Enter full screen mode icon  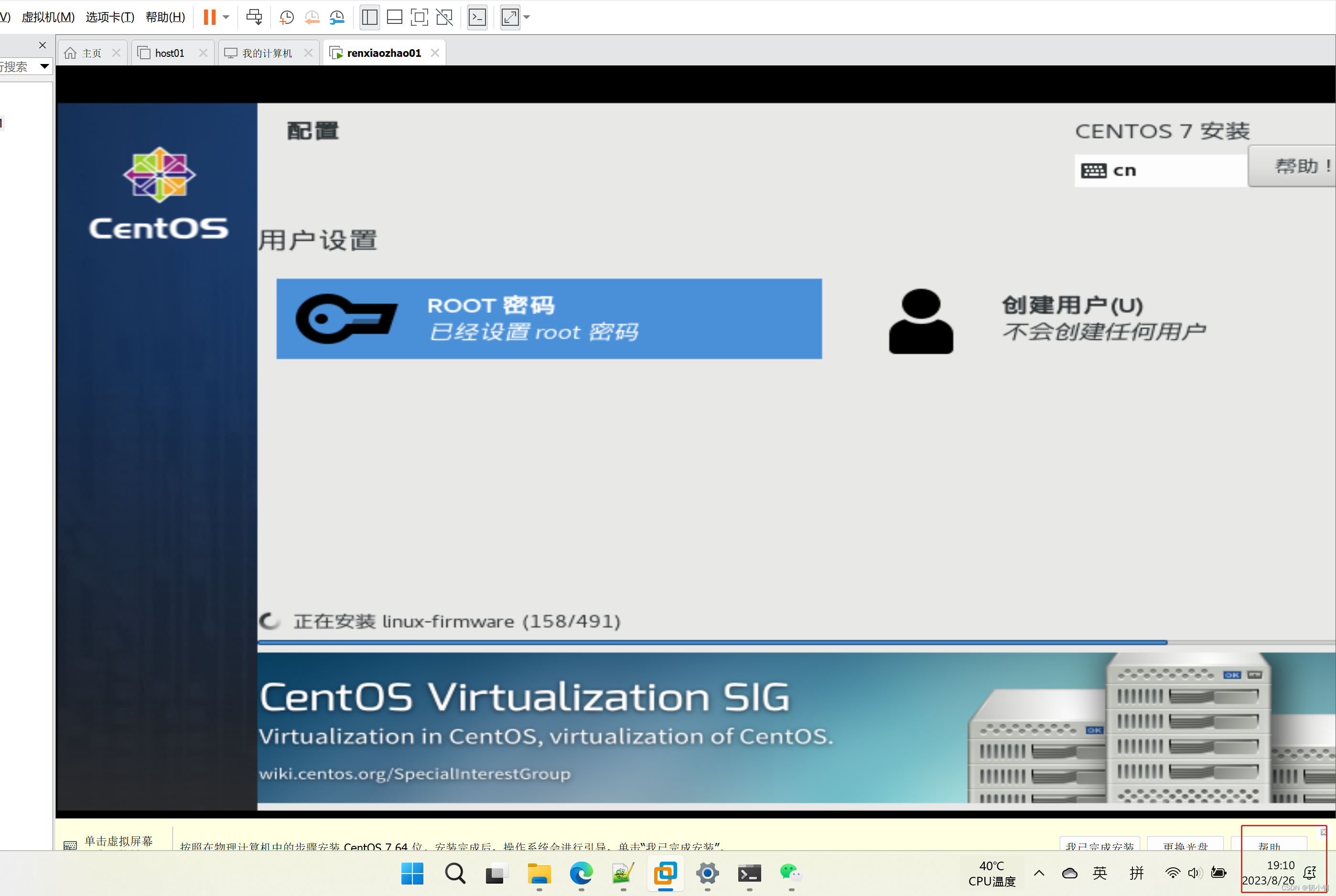point(419,17)
